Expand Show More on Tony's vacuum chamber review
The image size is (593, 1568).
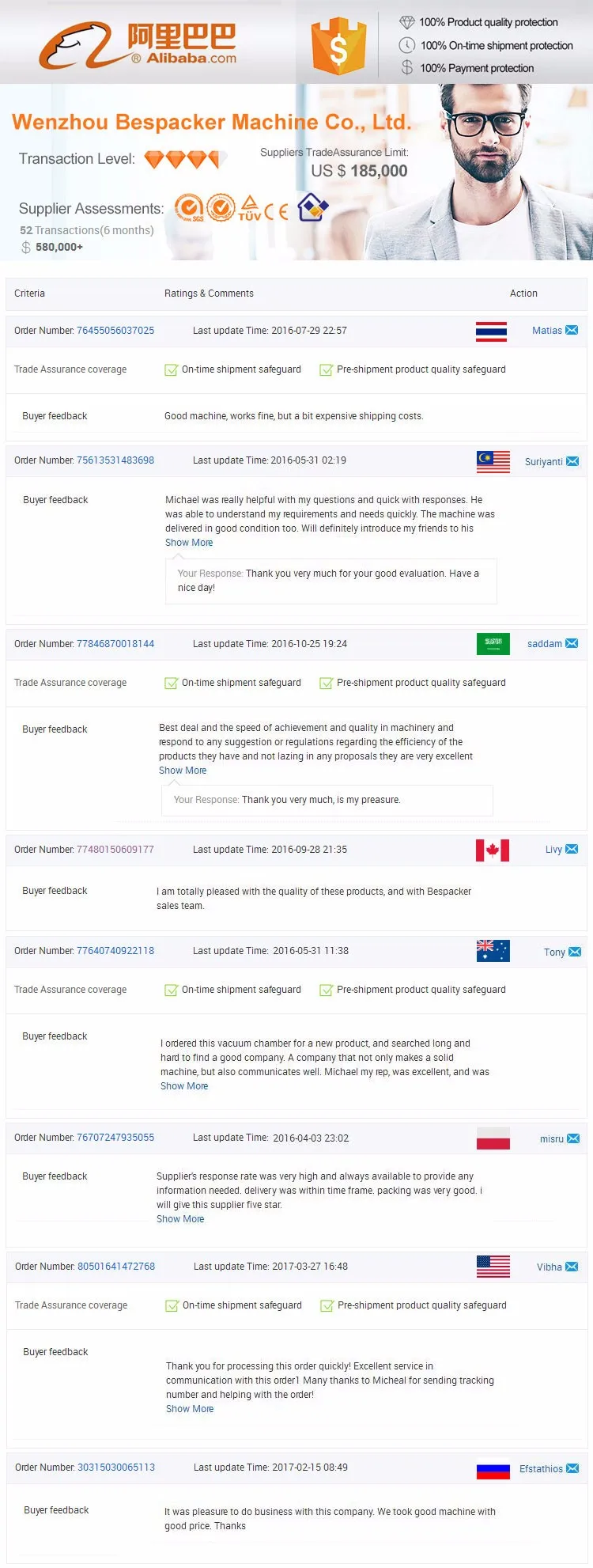point(184,1086)
